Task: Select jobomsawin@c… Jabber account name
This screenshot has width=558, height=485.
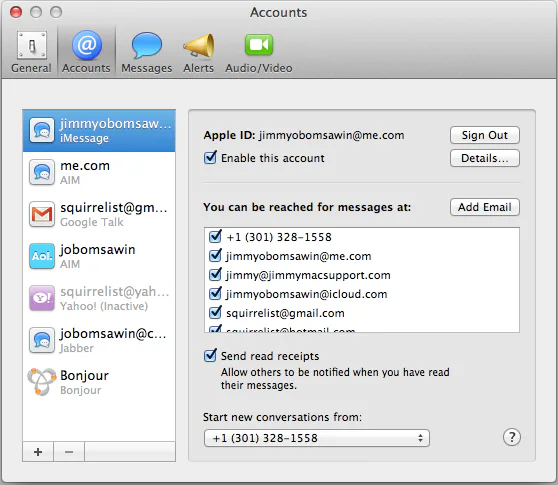Action: coord(113,334)
